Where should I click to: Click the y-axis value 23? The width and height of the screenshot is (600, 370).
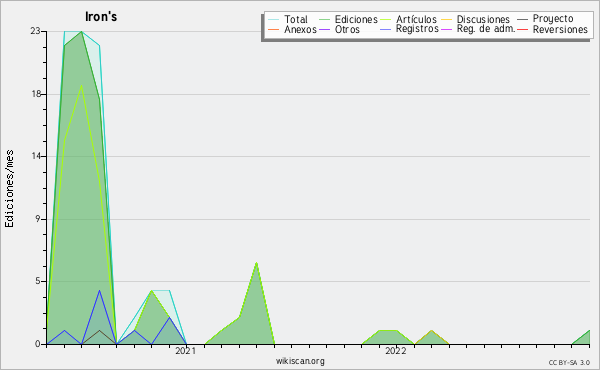pos(35,31)
